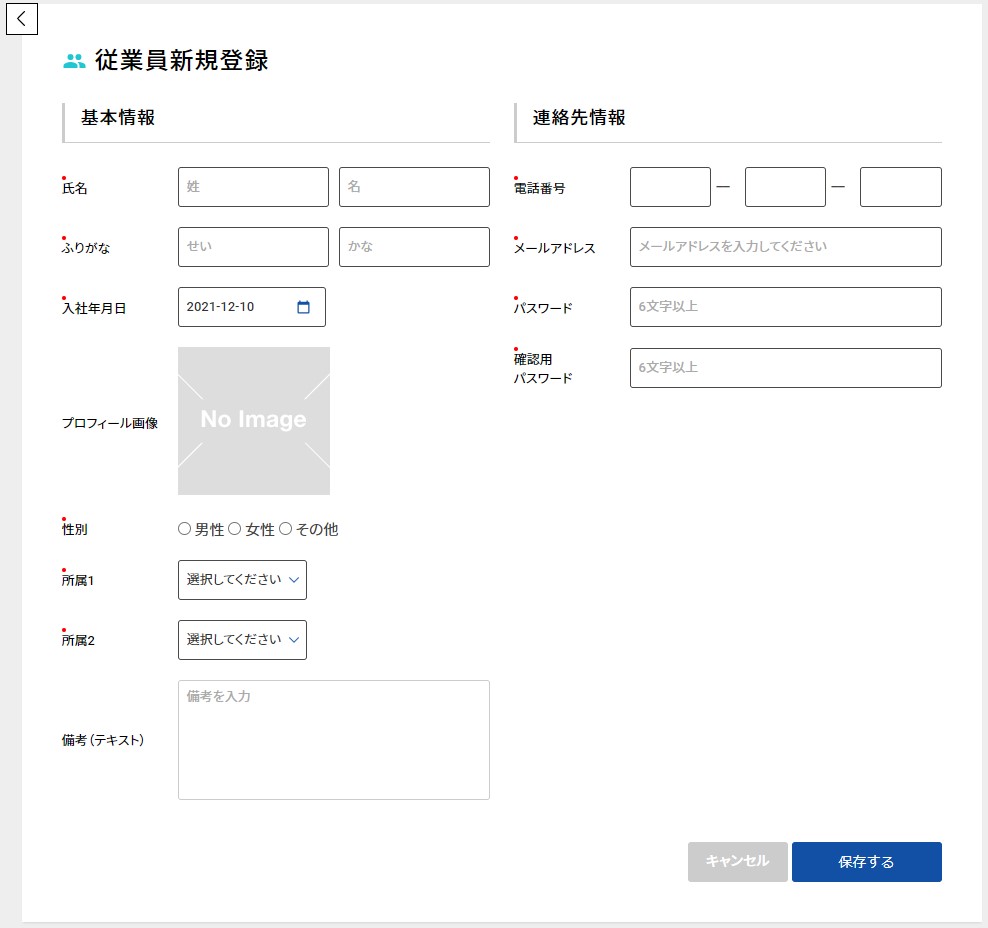Select the その他 radio button
This screenshot has width=988, height=928.
286,529
